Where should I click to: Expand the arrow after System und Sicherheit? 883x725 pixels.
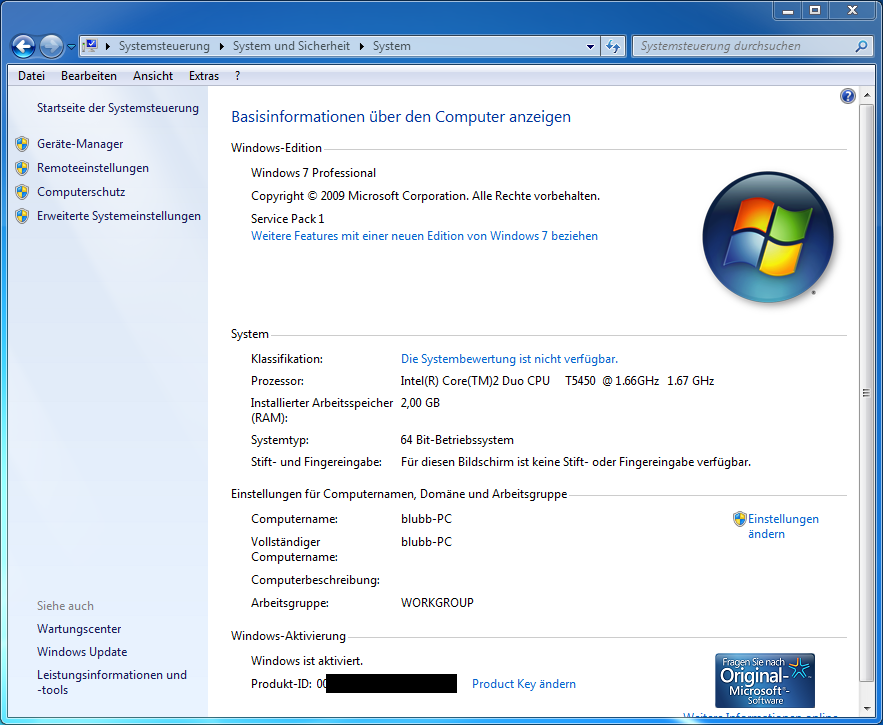[x=362, y=46]
